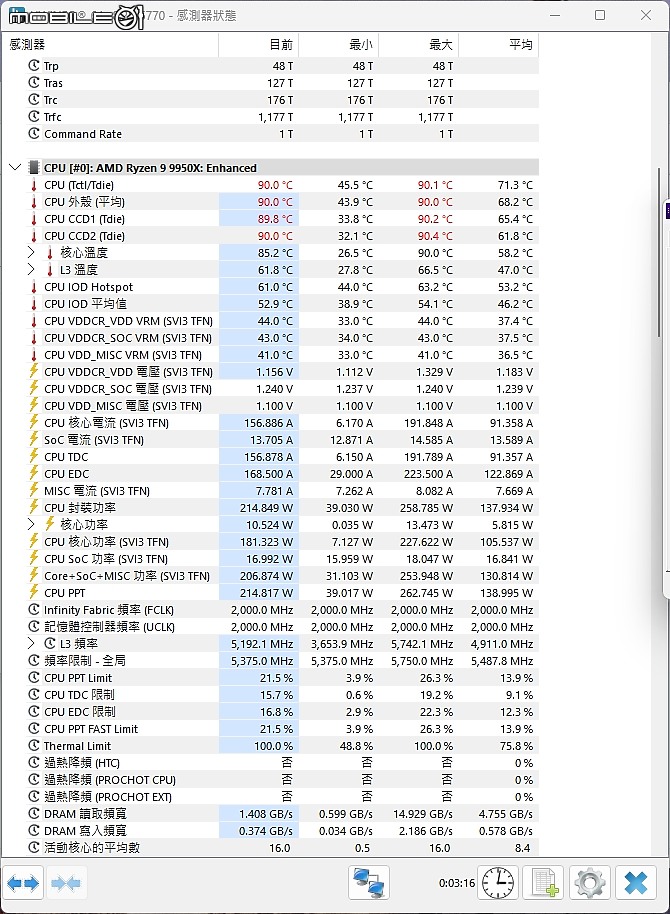
Task: Click the 最小 column header
Action: [x=338, y=44]
